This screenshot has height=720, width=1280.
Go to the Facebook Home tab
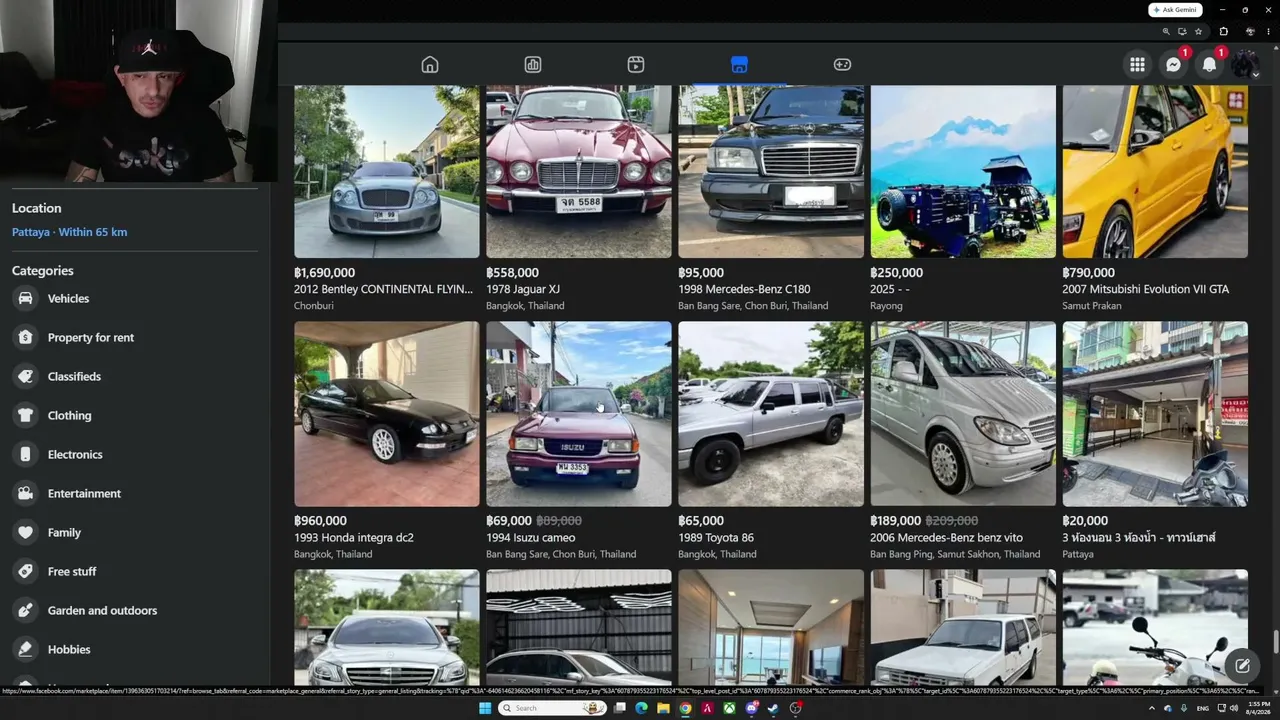pos(430,65)
